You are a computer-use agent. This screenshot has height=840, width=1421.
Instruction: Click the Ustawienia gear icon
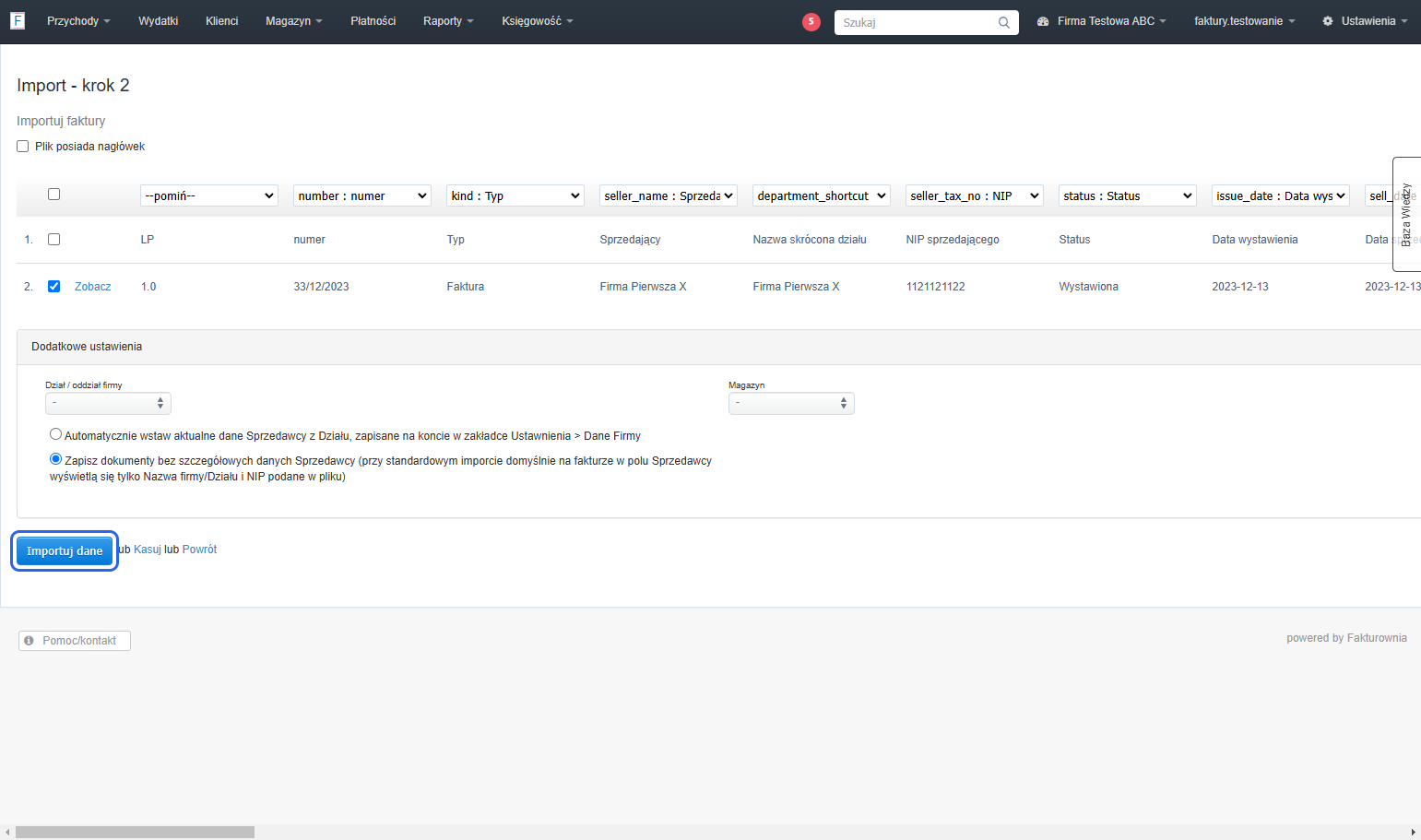click(x=1328, y=21)
